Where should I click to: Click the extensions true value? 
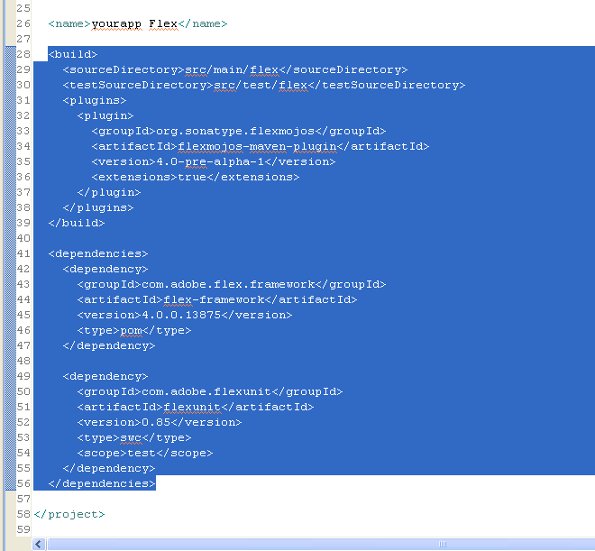coord(192,177)
